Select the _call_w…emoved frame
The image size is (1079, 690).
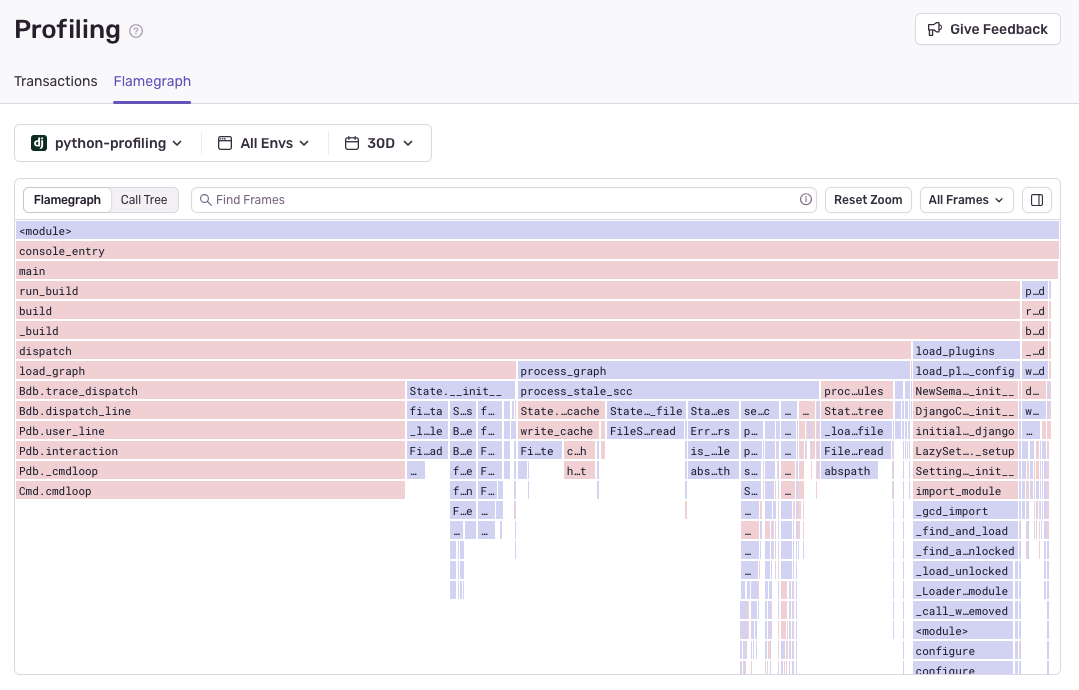(964, 610)
